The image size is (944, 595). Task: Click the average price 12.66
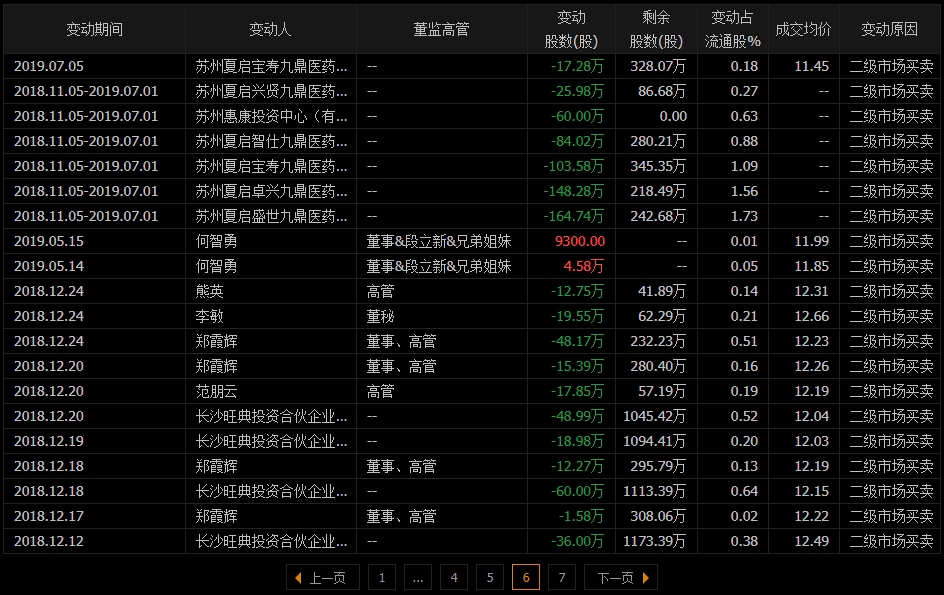click(812, 316)
